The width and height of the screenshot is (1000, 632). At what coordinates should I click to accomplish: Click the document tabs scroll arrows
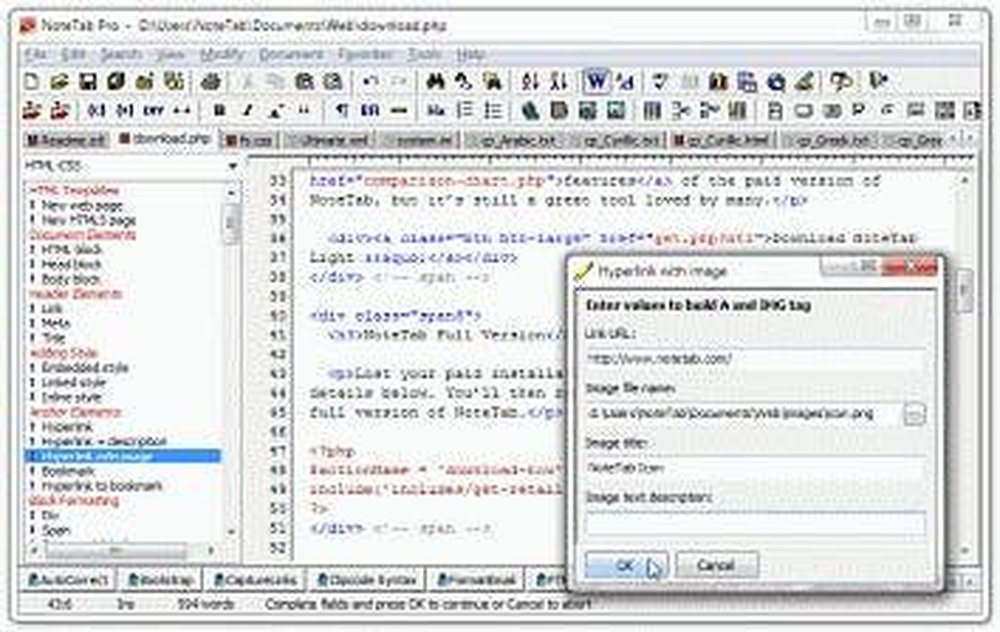pos(962,137)
